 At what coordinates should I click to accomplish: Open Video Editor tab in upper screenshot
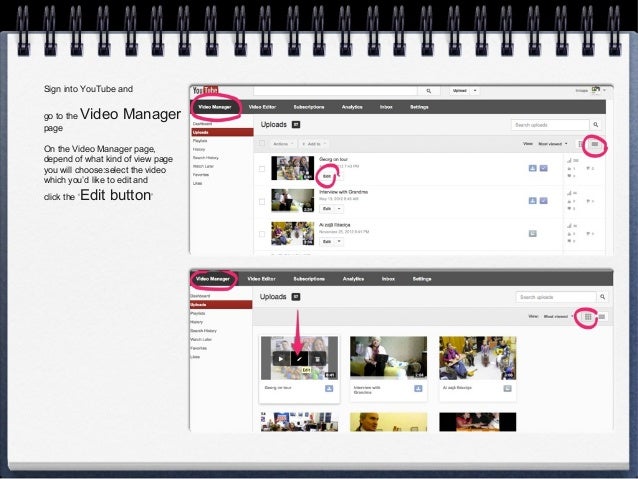(262, 107)
